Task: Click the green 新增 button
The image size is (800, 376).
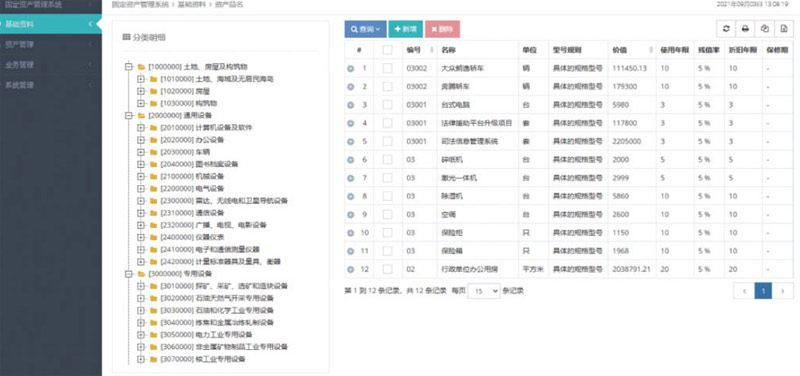Action: pos(406,29)
